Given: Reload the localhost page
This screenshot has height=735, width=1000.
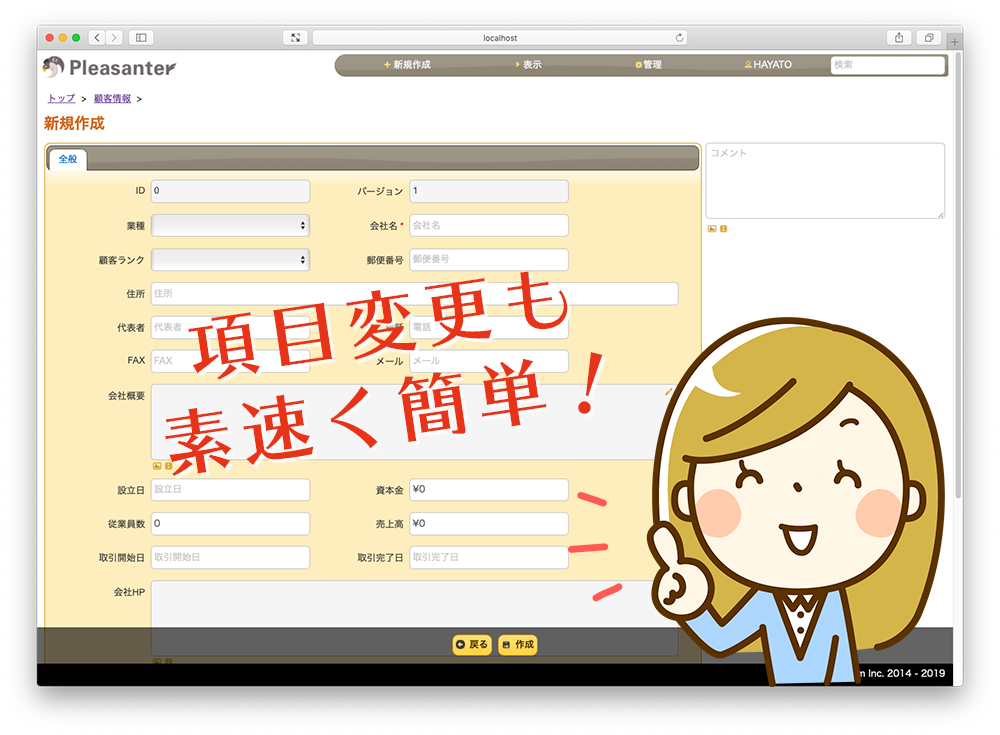Looking at the screenshot, I should (680, 38).
